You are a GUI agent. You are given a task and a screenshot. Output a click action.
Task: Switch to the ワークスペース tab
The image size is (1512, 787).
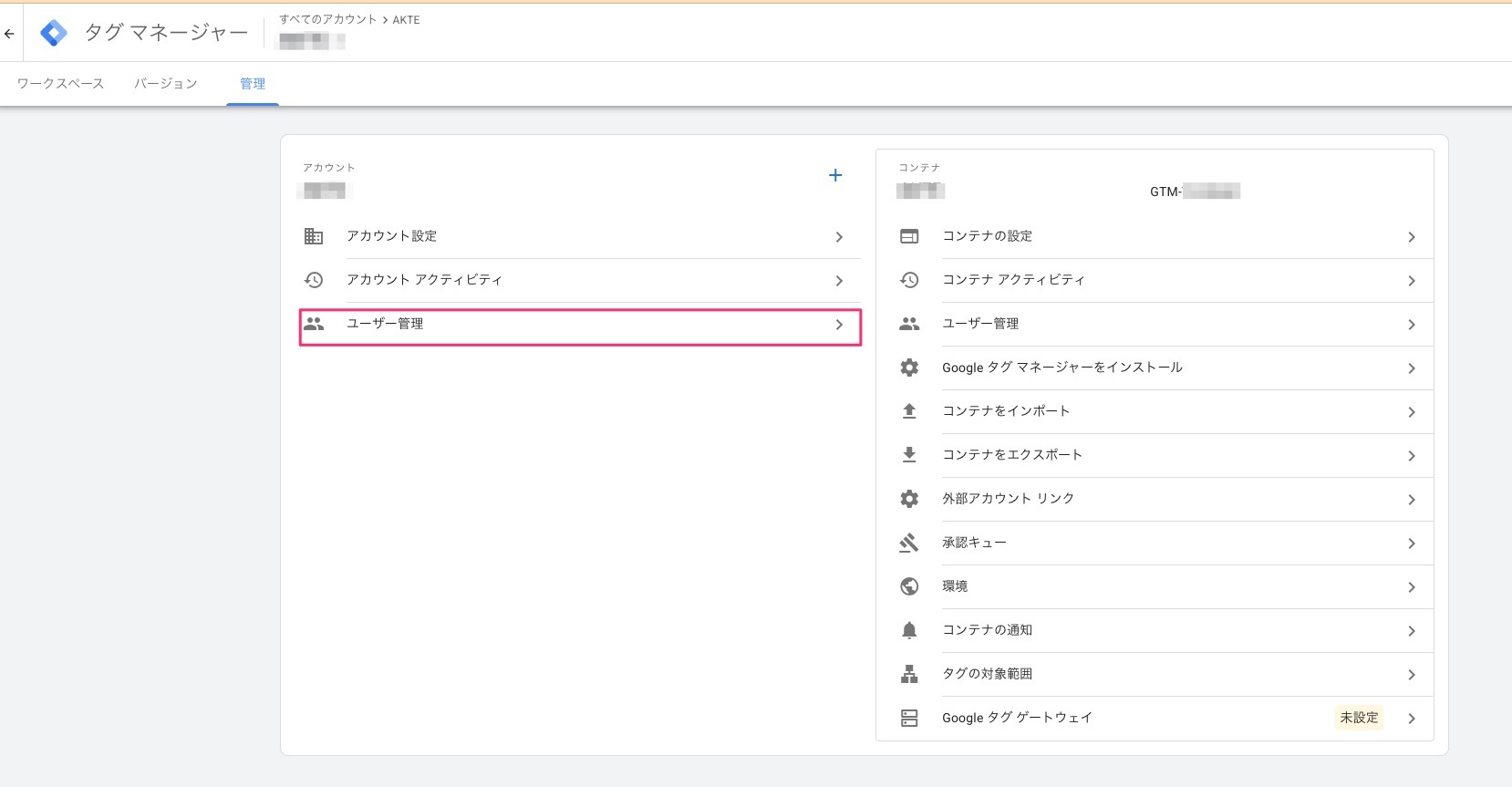[x=60, y=84]
